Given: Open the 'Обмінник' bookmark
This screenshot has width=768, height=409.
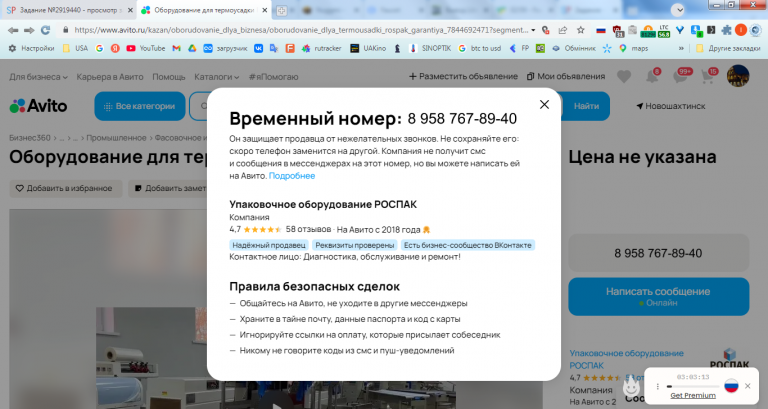Looking at the screenshot, I should [574, 48].
